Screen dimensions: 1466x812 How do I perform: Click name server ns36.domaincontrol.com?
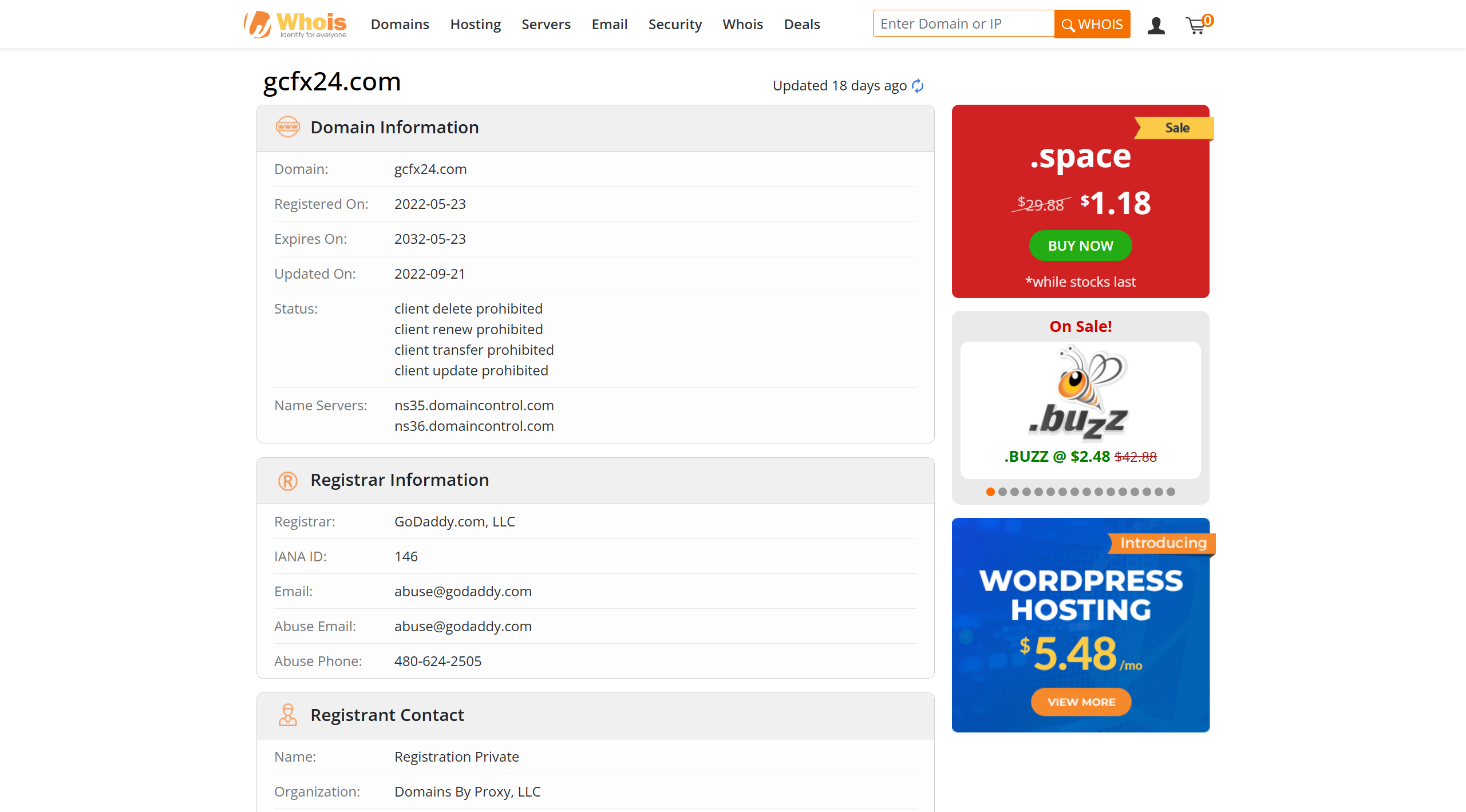474,426
